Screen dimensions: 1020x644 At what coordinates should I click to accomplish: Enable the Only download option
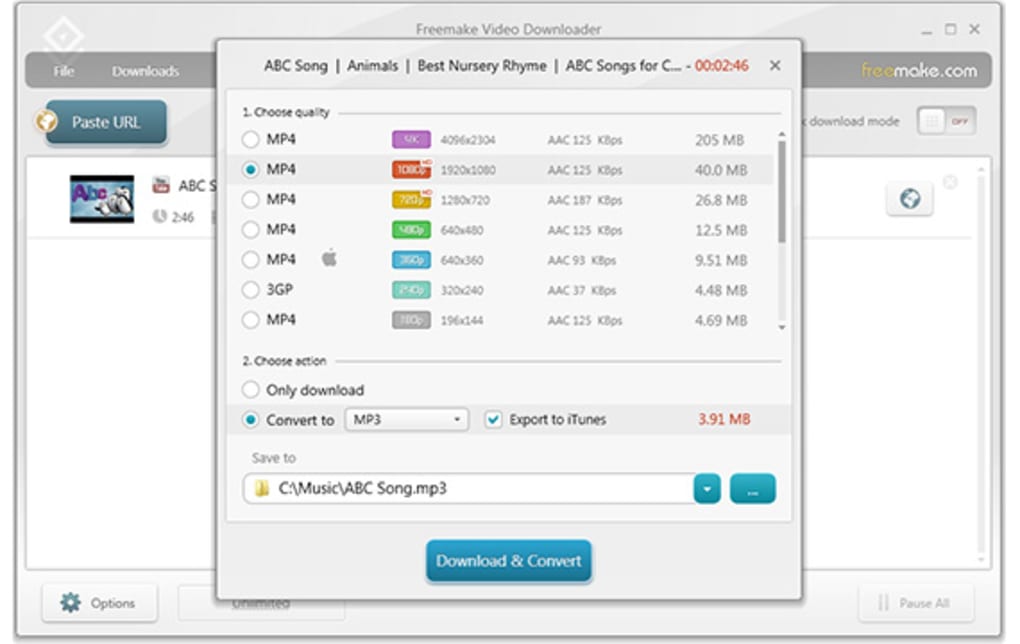coord(251,390)
